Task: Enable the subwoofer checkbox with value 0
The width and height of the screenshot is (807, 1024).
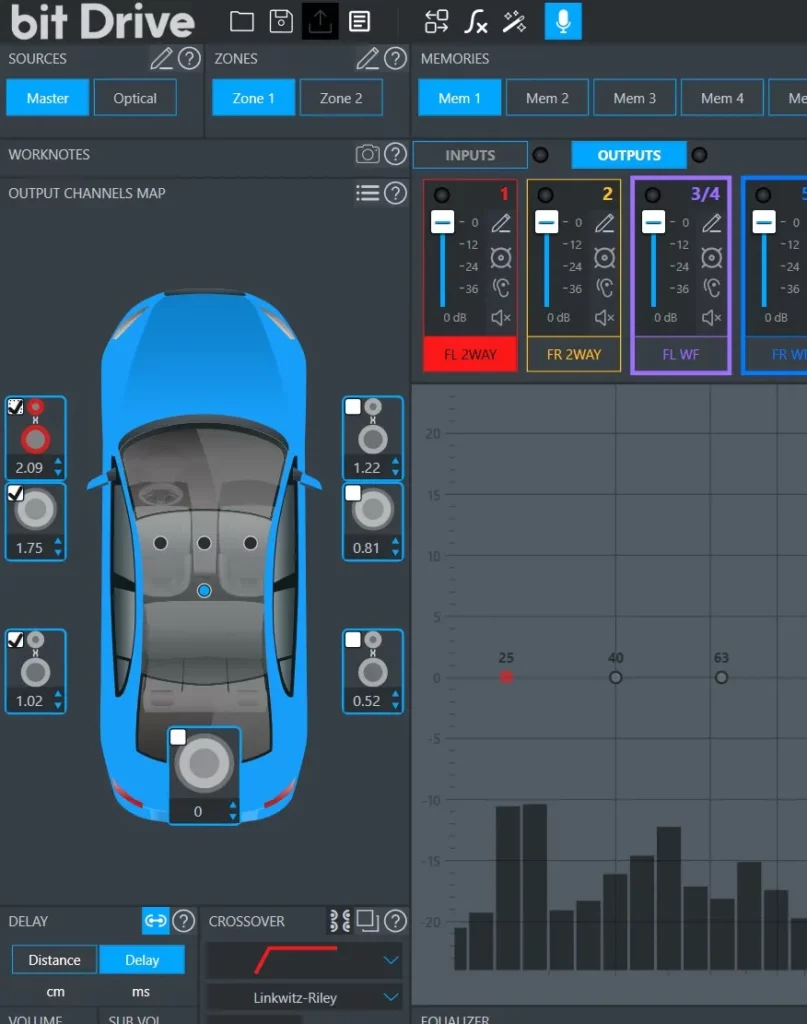Action: tap(178, 737)
